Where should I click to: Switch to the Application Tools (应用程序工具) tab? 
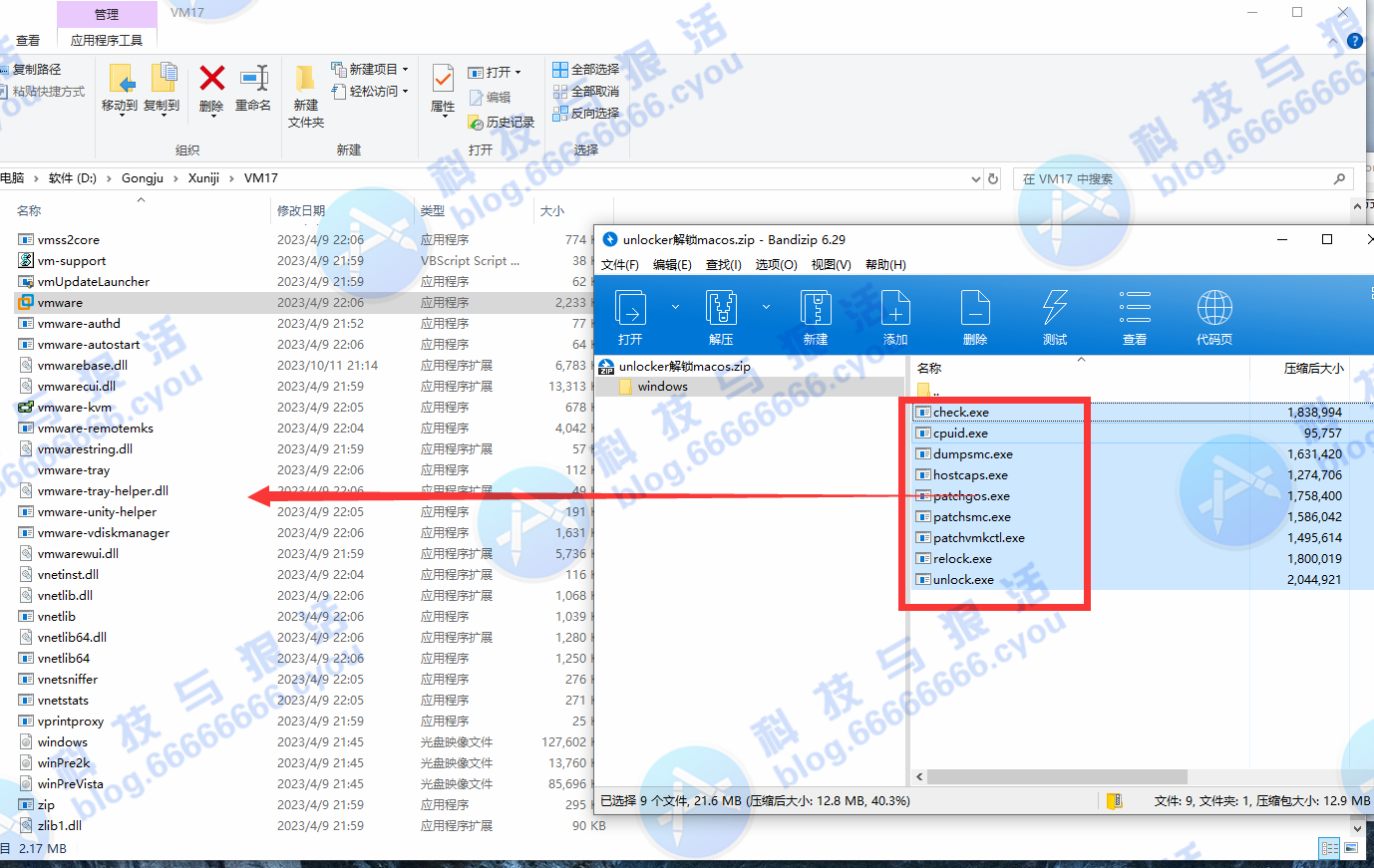[107, 40]
